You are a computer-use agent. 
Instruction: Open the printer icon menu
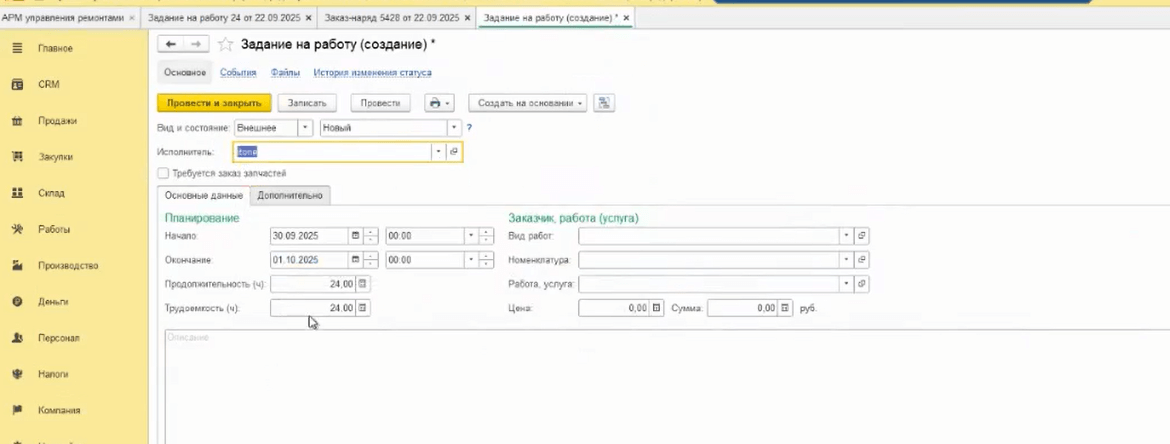(x=438, y=103)
